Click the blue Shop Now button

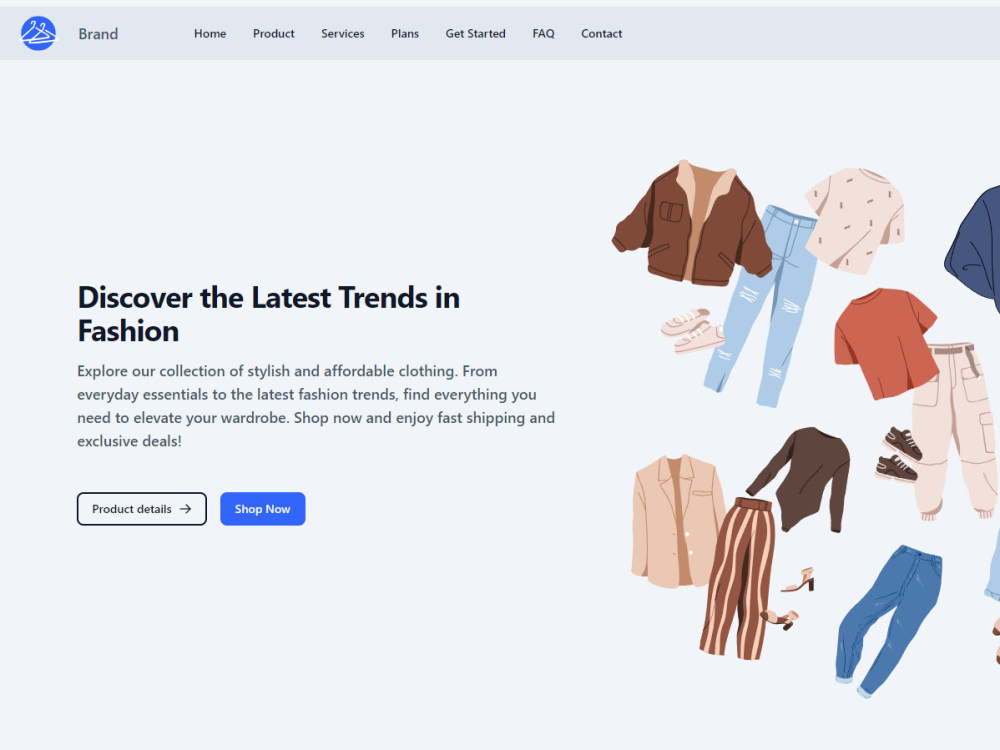[263, 509]
